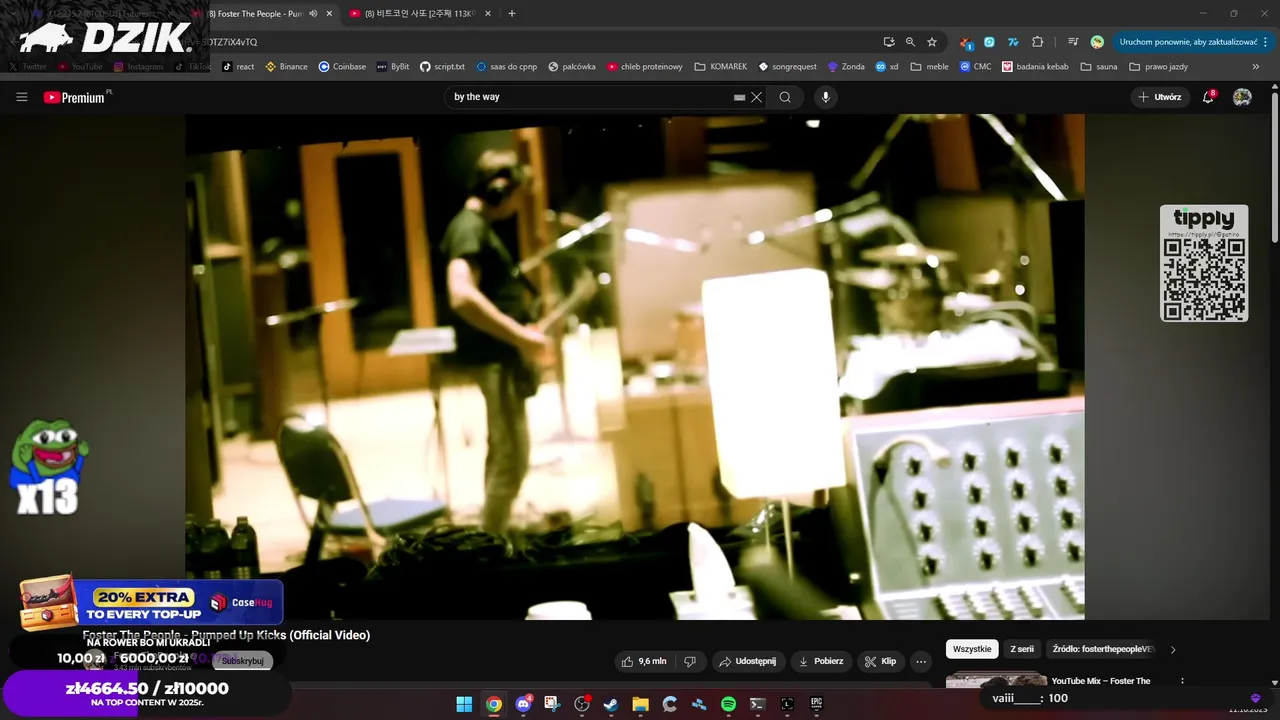This screenshot has width=1280, height=720.
Task: Go to YouTube Premium home logo
Action: point(75,97)
